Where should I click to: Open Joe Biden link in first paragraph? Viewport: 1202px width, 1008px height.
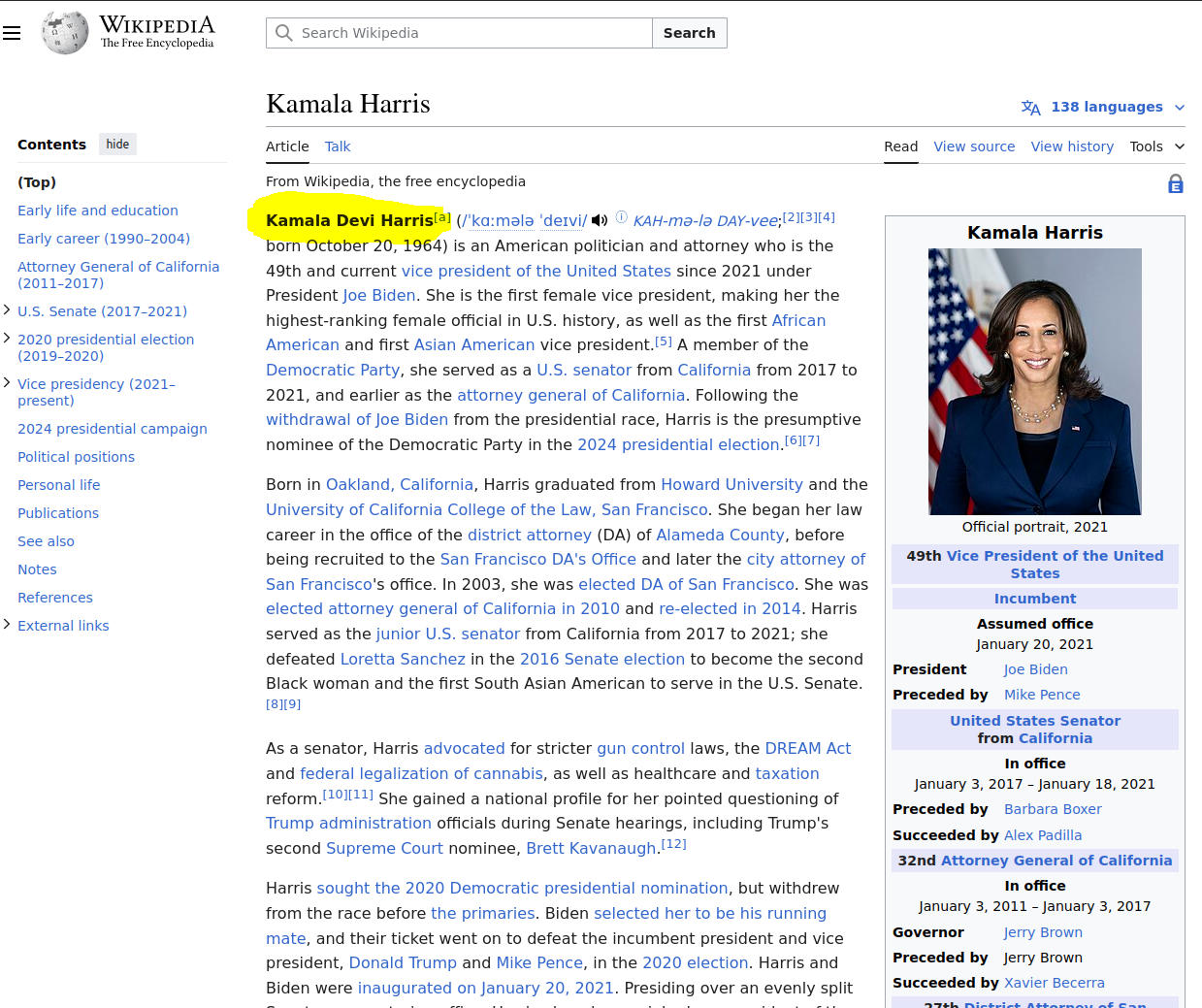click(379, 295)
